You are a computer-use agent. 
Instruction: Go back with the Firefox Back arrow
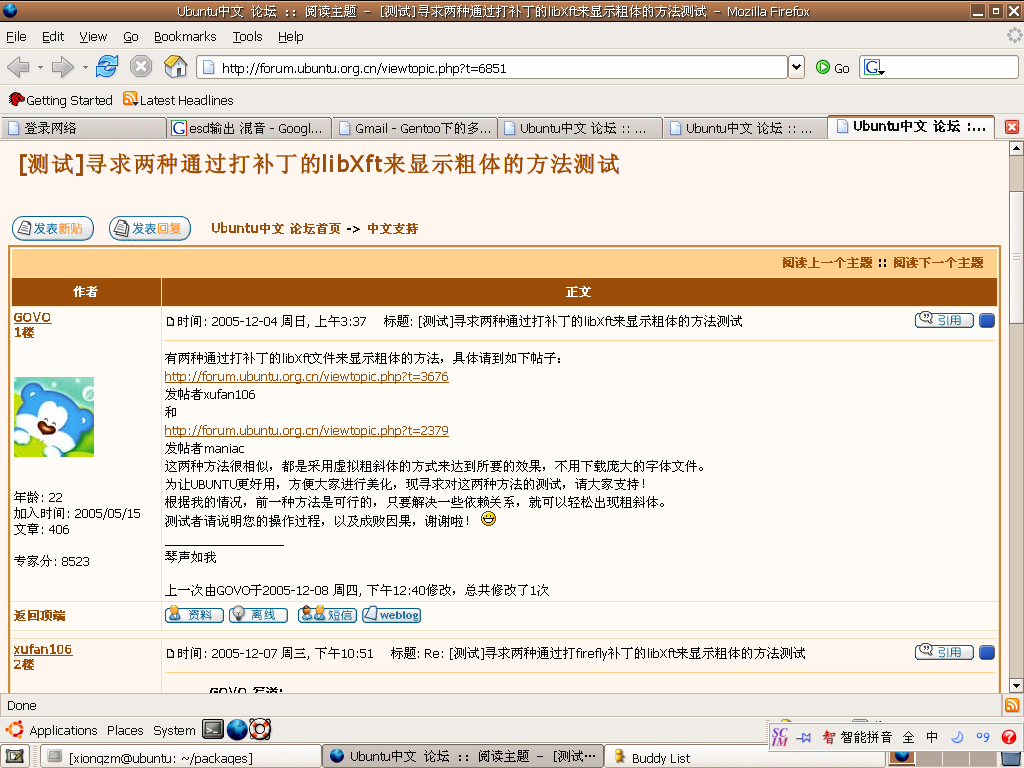[18, 67]
